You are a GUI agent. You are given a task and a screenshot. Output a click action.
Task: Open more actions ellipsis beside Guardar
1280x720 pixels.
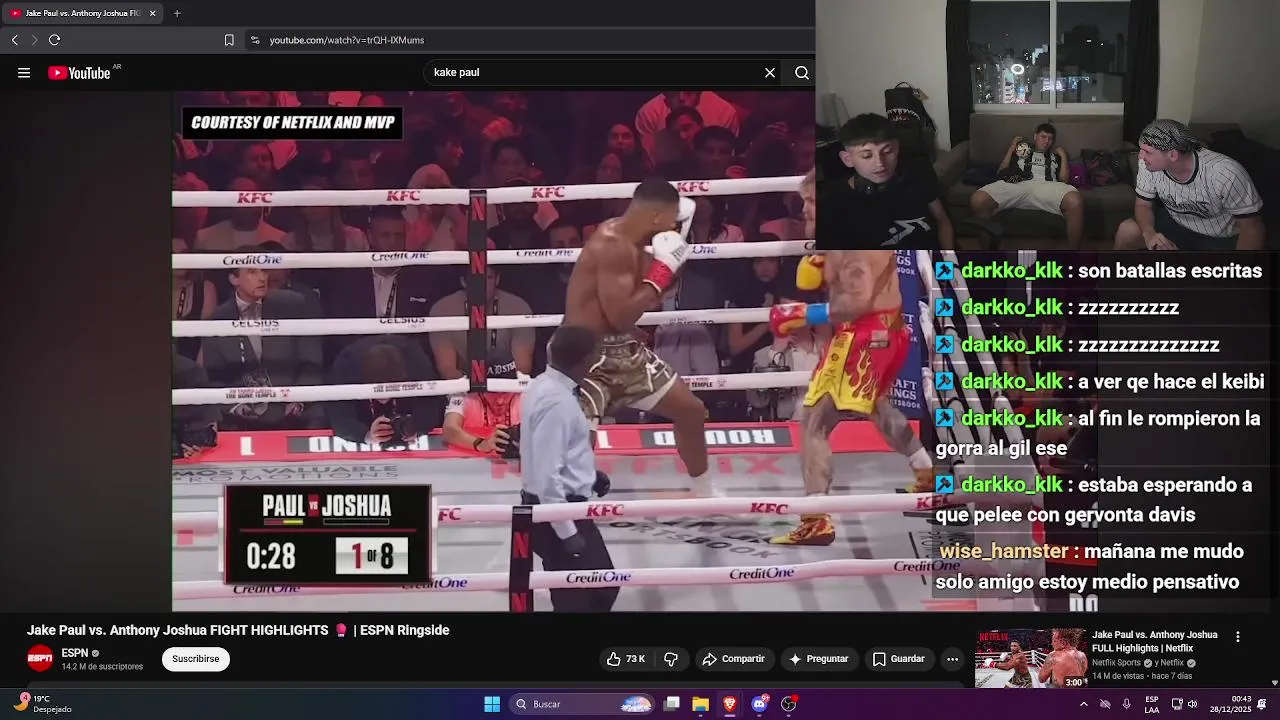point(953,659)
